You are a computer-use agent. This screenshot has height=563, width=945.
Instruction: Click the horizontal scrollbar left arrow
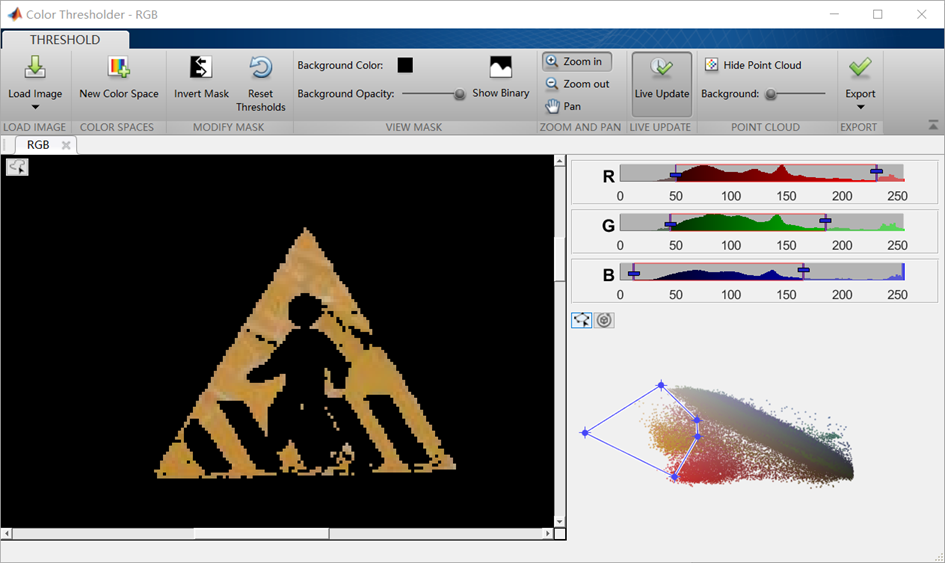6,533
